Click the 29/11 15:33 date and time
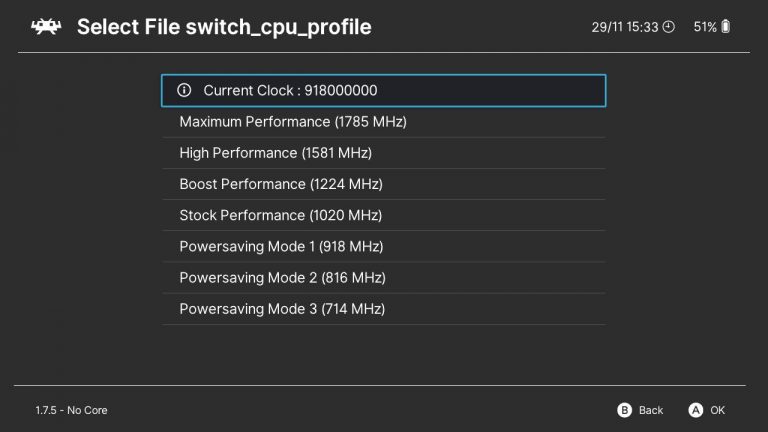The image size is (768, 432). pyautogui.click(x=625, y=27)
